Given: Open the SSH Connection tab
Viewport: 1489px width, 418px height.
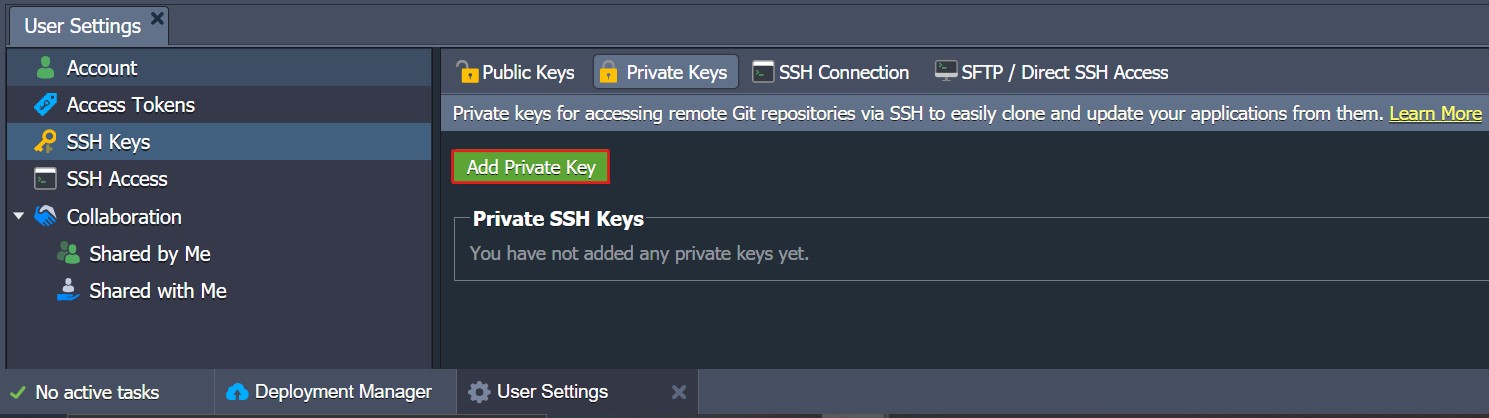Looking at the screenshot, I should 831,72.
